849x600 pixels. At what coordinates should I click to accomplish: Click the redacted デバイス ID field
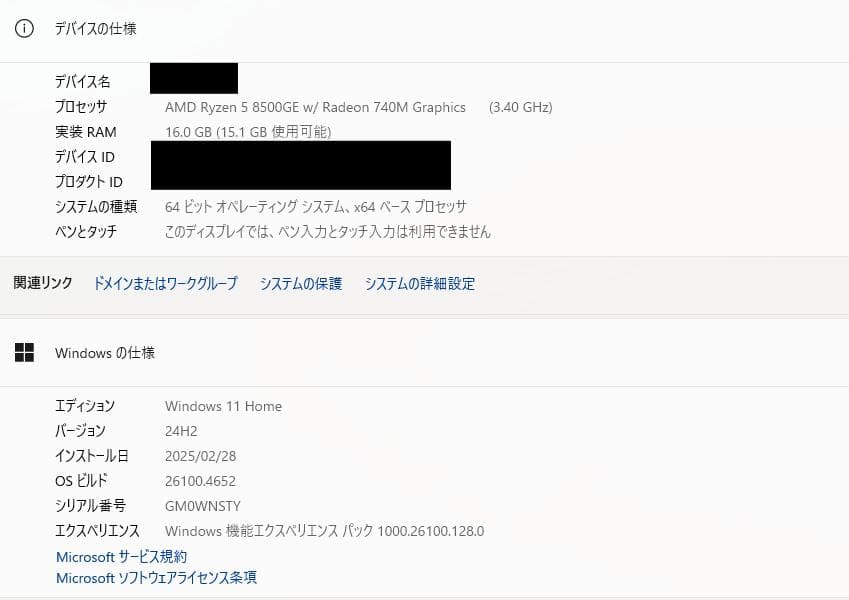[x=300, y=157]
